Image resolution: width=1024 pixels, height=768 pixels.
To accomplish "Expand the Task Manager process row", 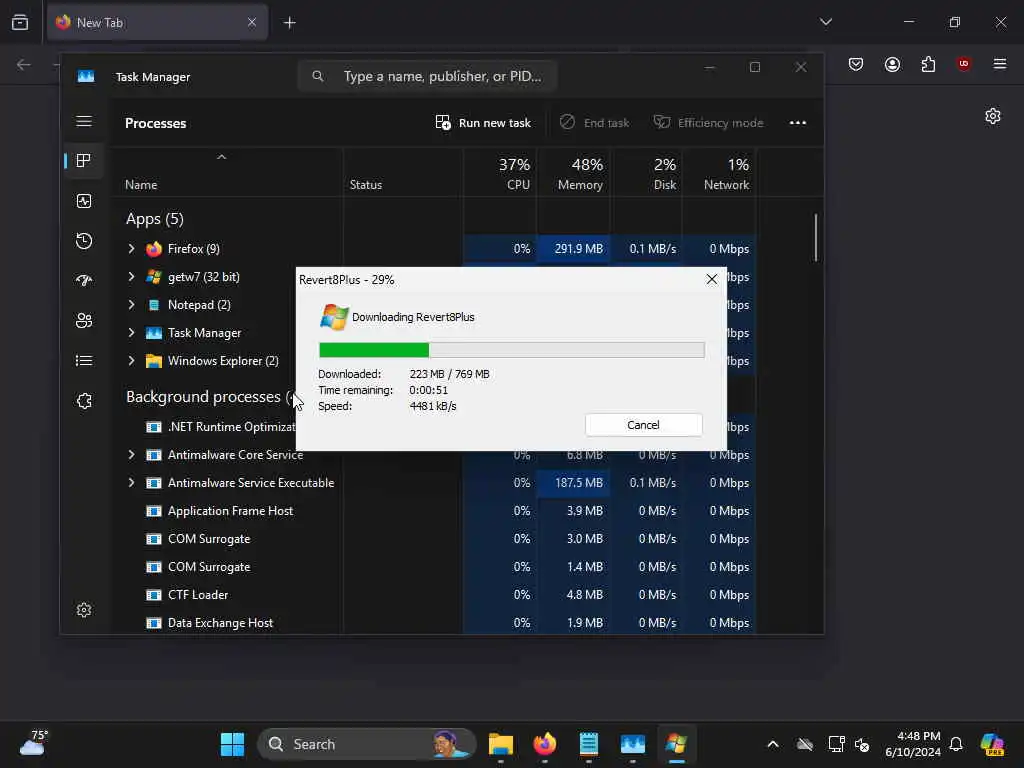I will [131, 333].
